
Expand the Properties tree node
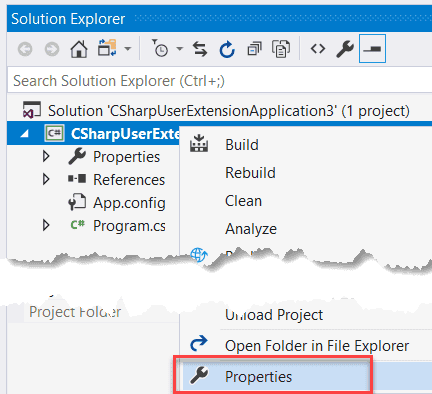pos(46,156)
